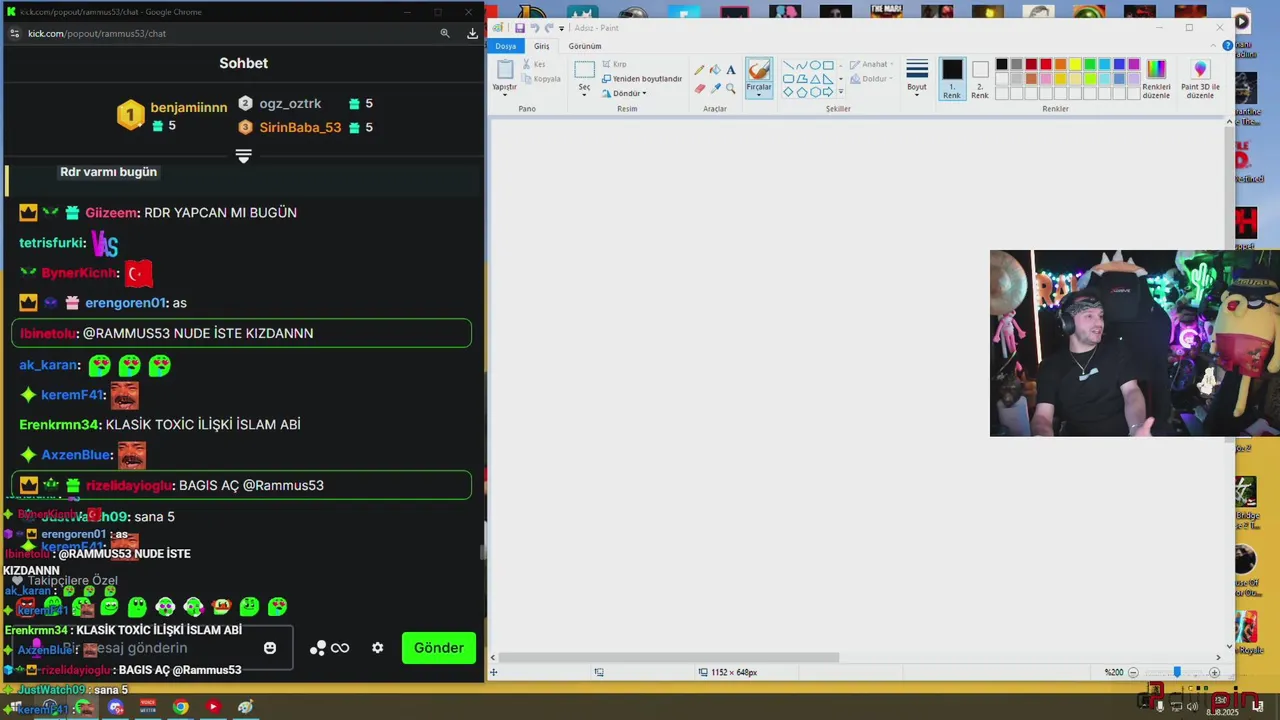The image size is (1280, 720).
Task: Click username benjamiinnn in leaderboard
Action: tap(189, 107)
